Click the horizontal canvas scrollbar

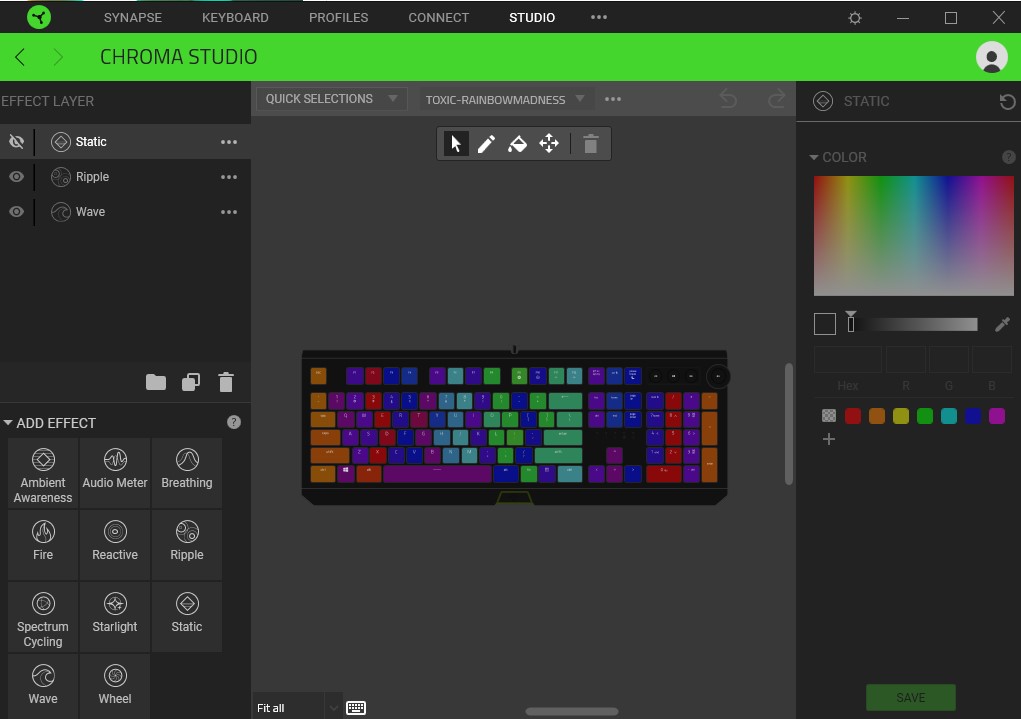tap(572, 711)
